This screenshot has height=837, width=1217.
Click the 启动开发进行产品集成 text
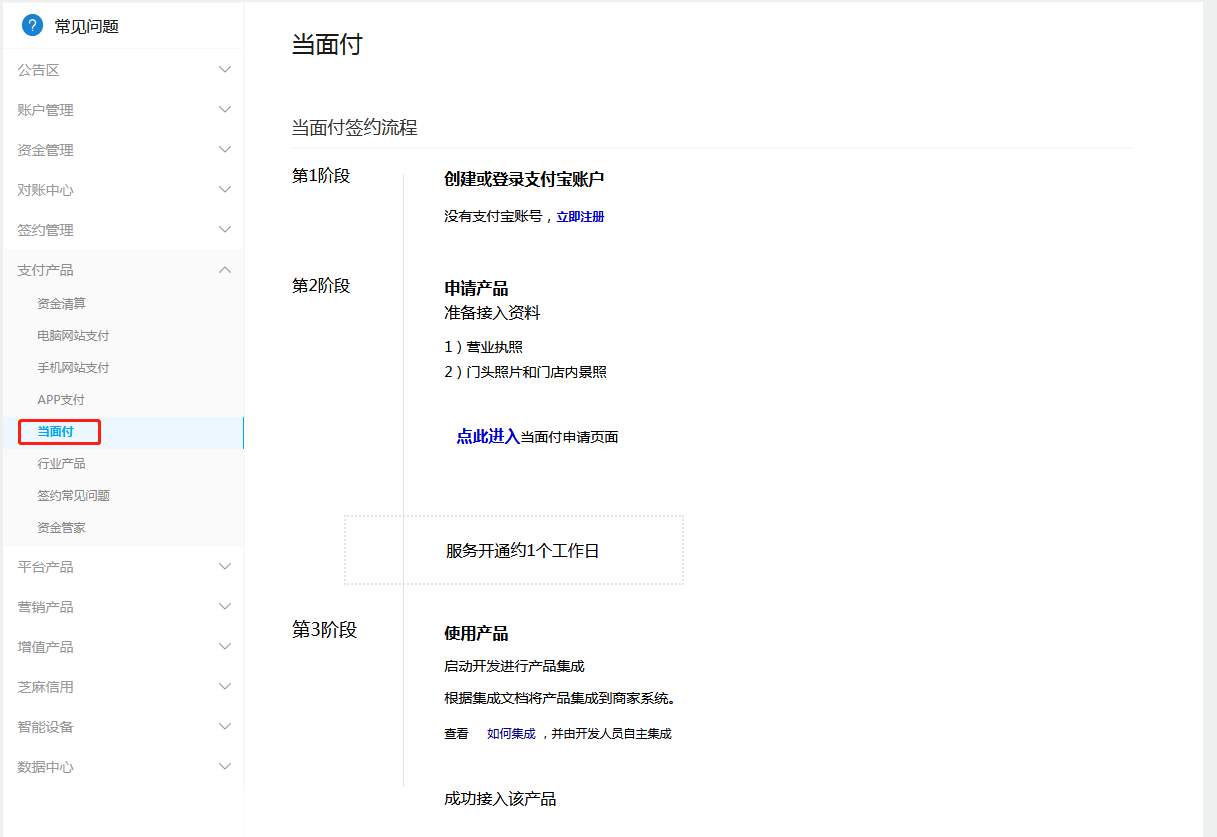tap(514, 666)
